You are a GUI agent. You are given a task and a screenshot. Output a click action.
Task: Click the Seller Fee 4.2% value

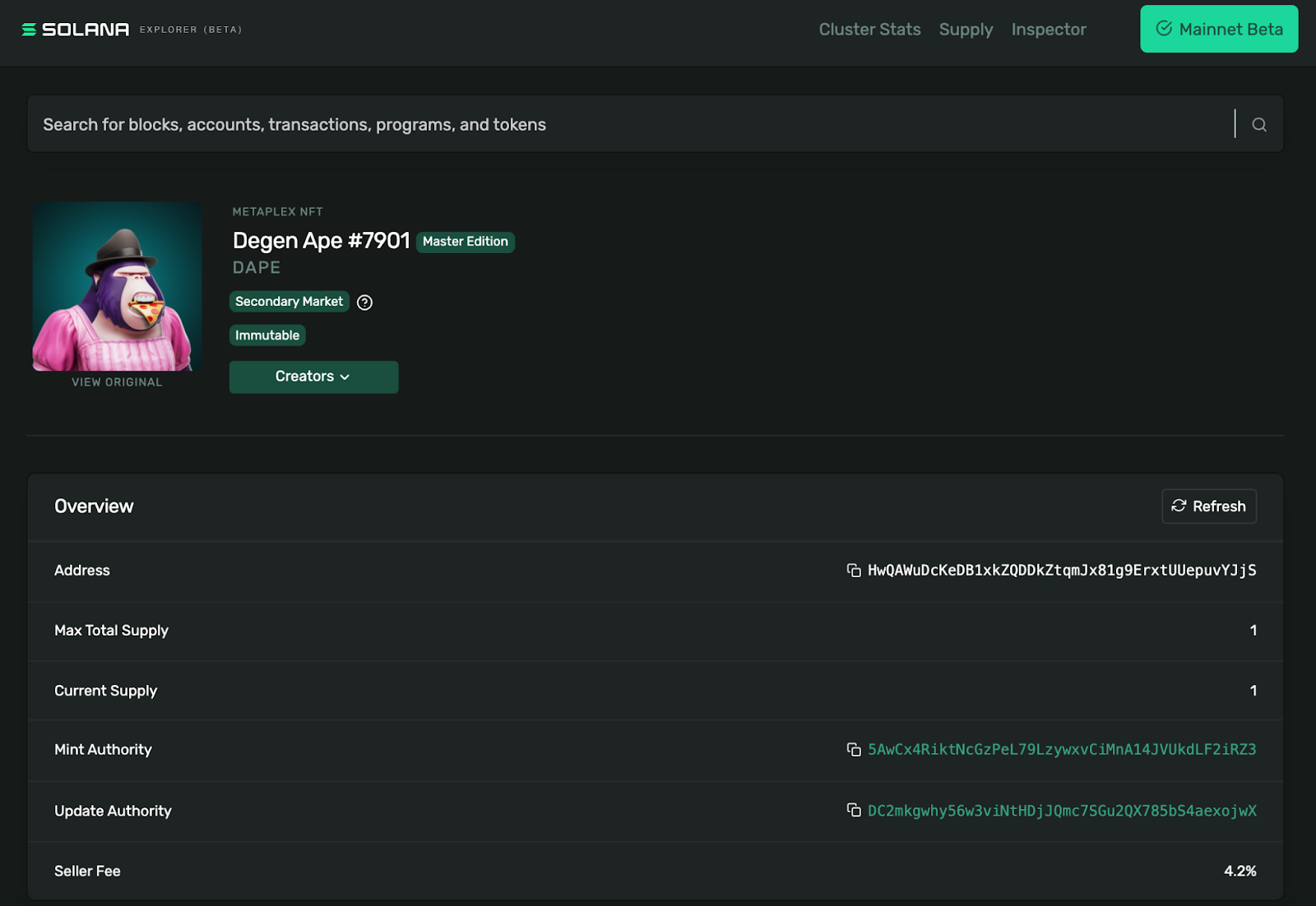click(x=1240, y=871)
